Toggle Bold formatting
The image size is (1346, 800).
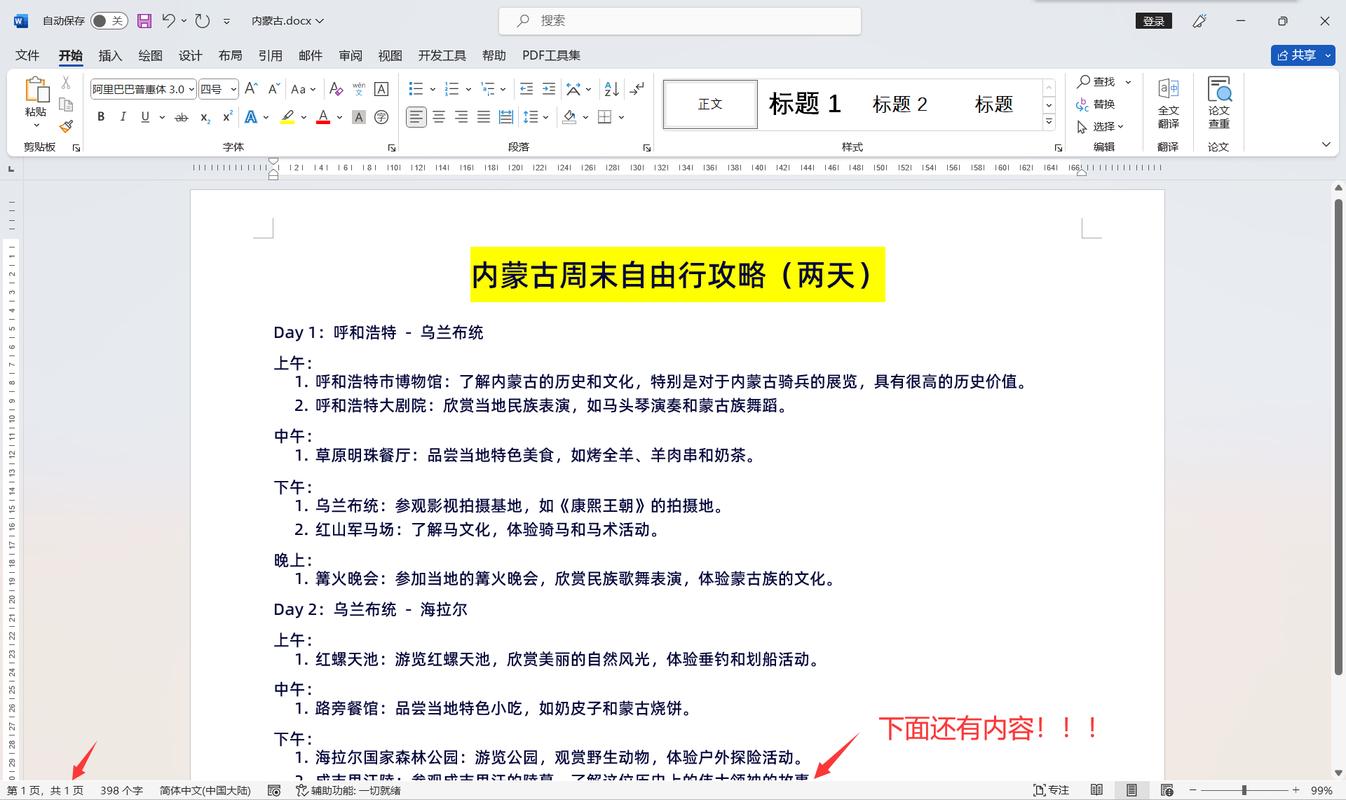click(101, 117)
